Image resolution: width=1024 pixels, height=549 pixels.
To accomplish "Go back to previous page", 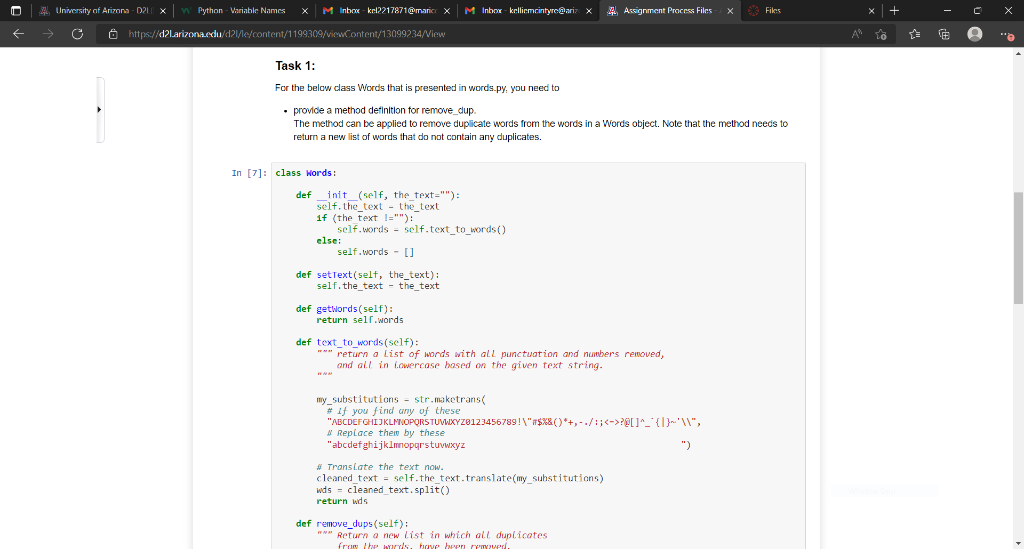I will point(18,34).
